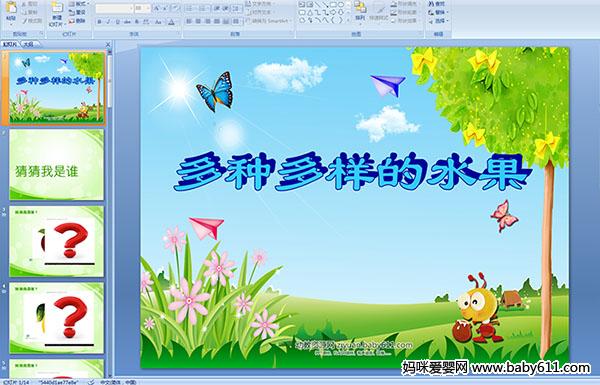Click the font color button
The image size is (600, 385).
(x=172, y=22)
